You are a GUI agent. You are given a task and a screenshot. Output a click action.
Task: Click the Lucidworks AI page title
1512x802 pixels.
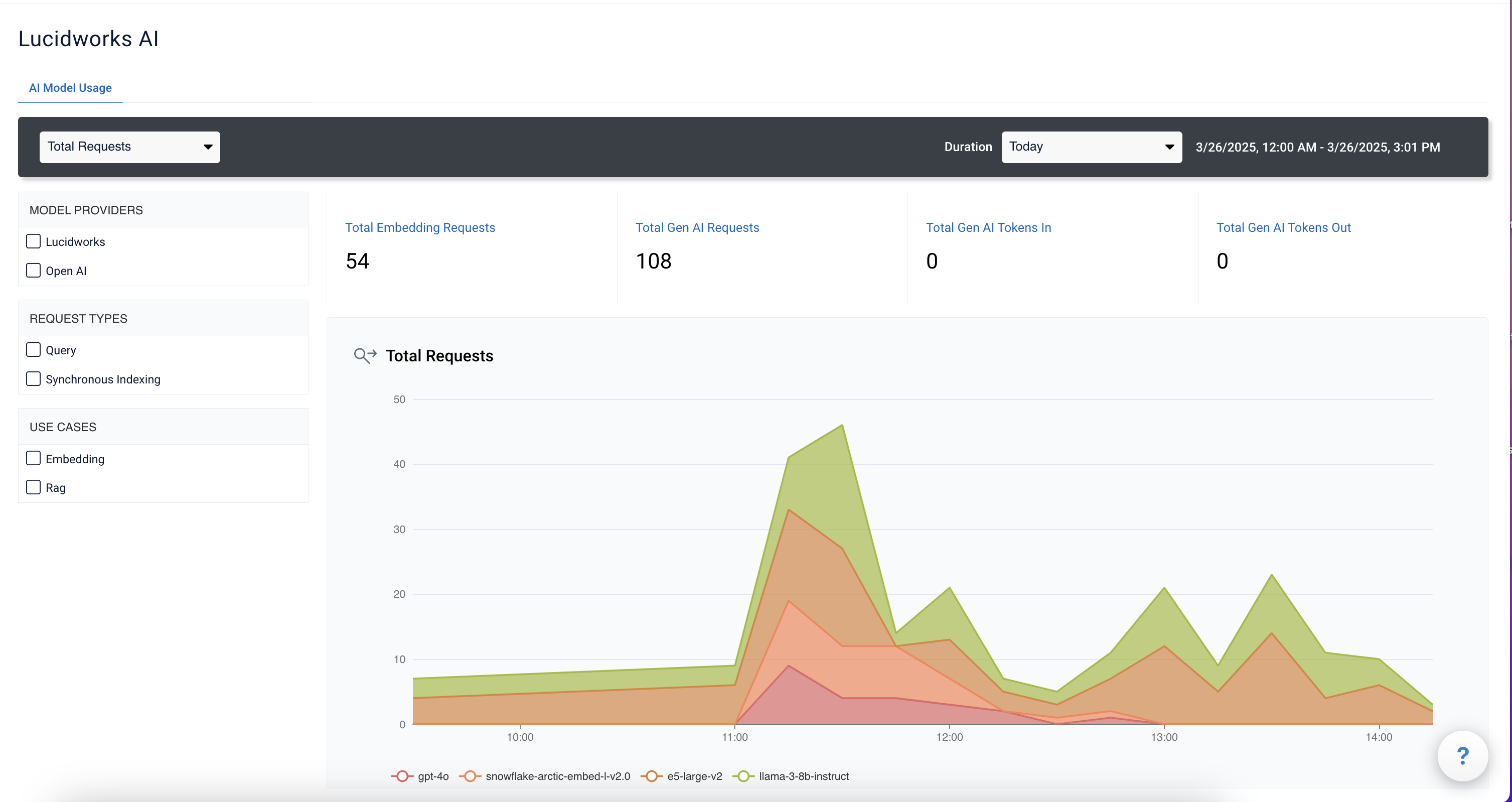(x=89, y=39)
